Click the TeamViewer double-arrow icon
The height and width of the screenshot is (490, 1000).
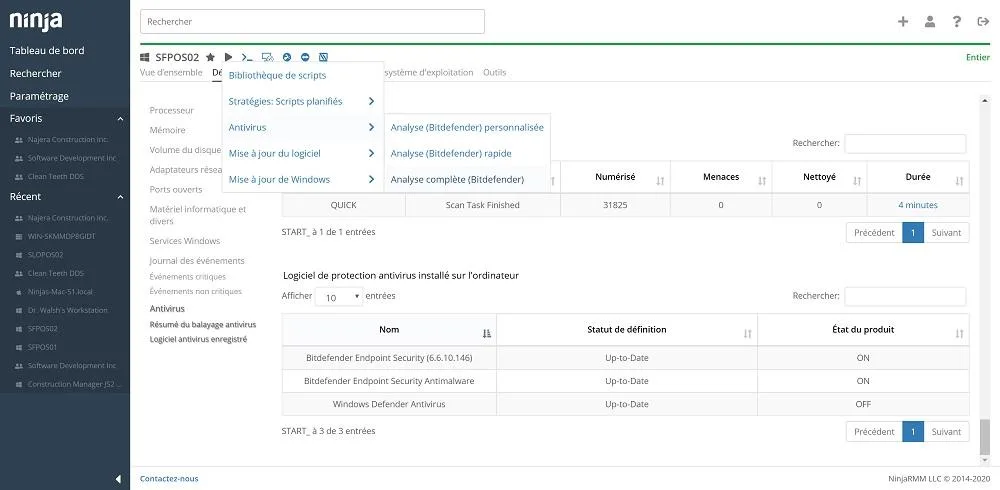point(305,57)
